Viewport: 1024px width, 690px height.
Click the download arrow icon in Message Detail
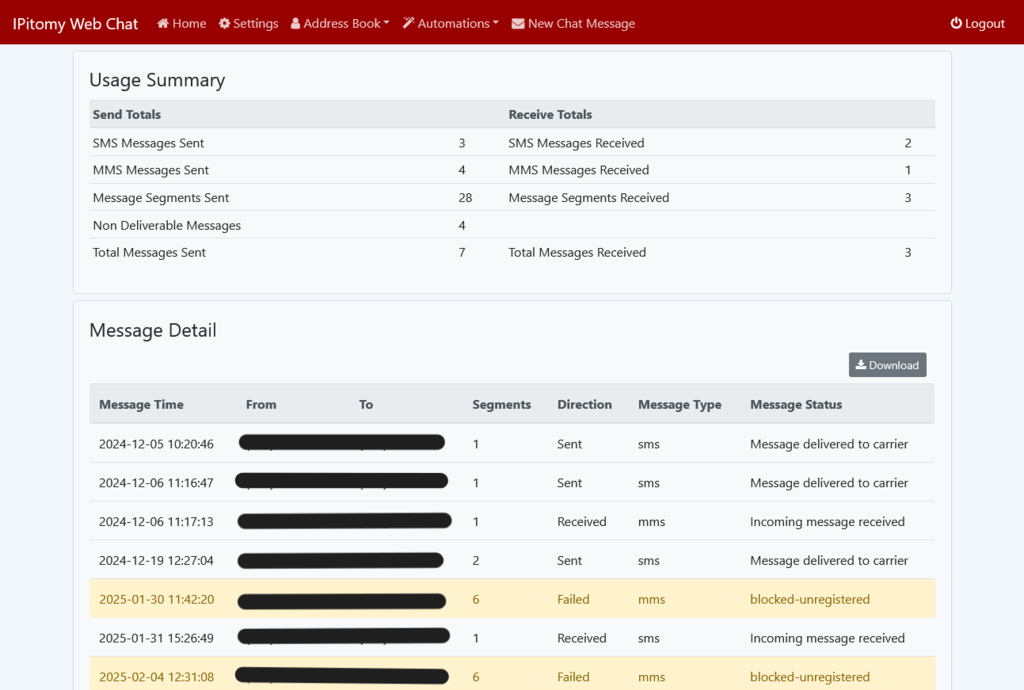point(861,365)
